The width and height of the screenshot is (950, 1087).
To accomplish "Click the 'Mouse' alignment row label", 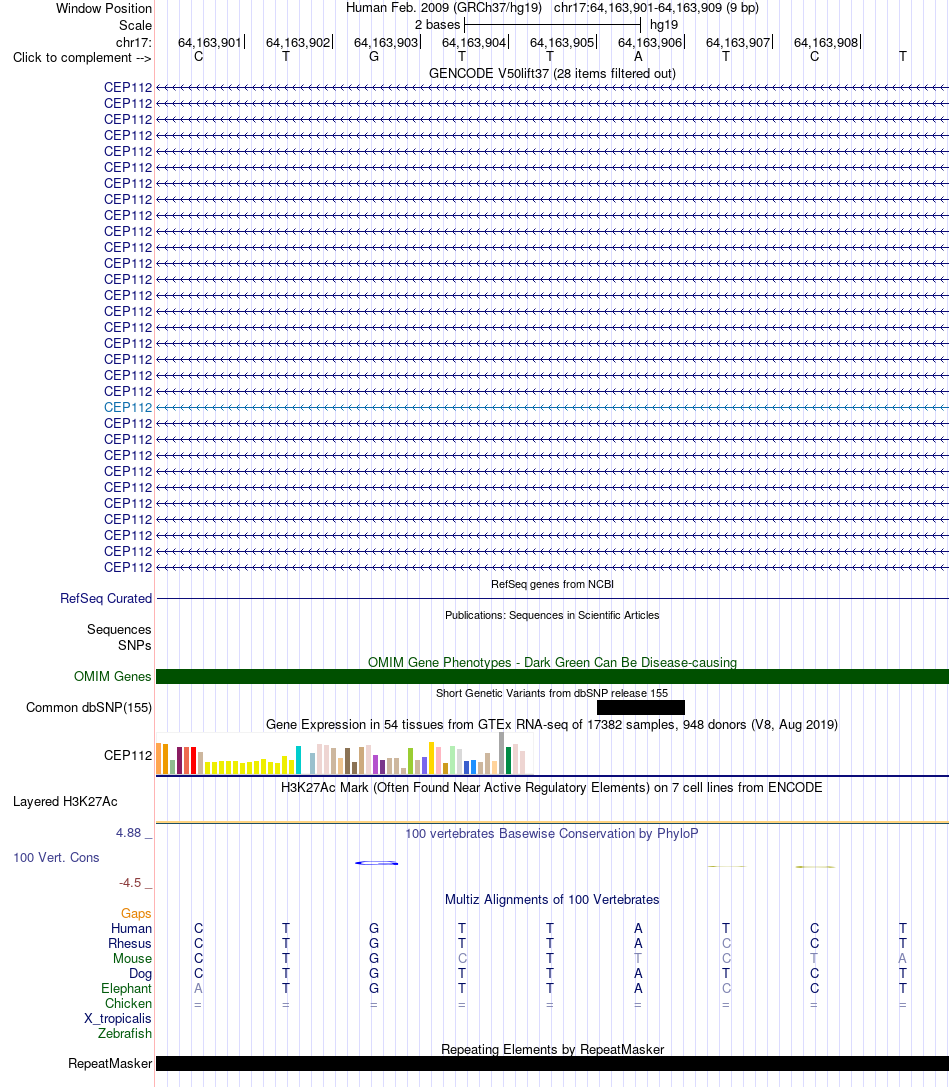I will pos(132,959).
